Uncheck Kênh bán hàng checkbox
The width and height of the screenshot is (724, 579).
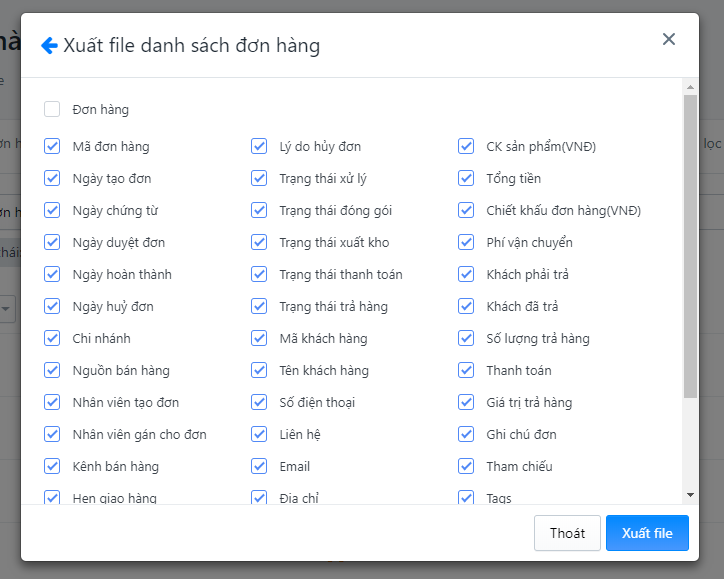pyautogui.click(x=52, y=466)
